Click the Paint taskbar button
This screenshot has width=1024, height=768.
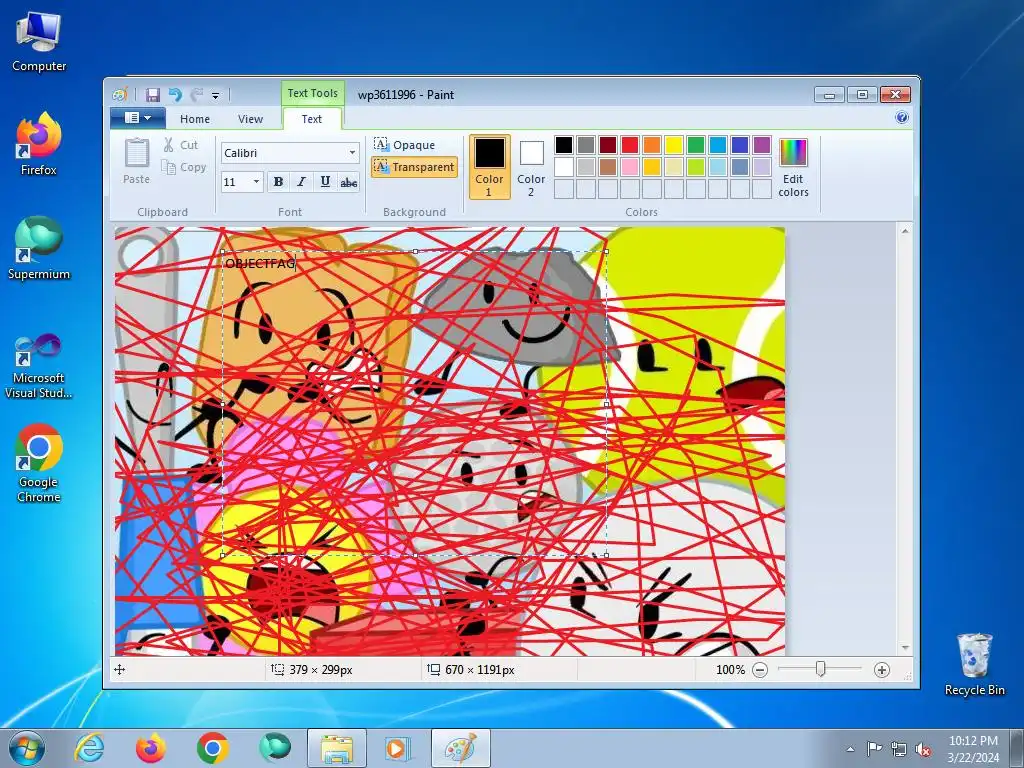click(460, 748)
